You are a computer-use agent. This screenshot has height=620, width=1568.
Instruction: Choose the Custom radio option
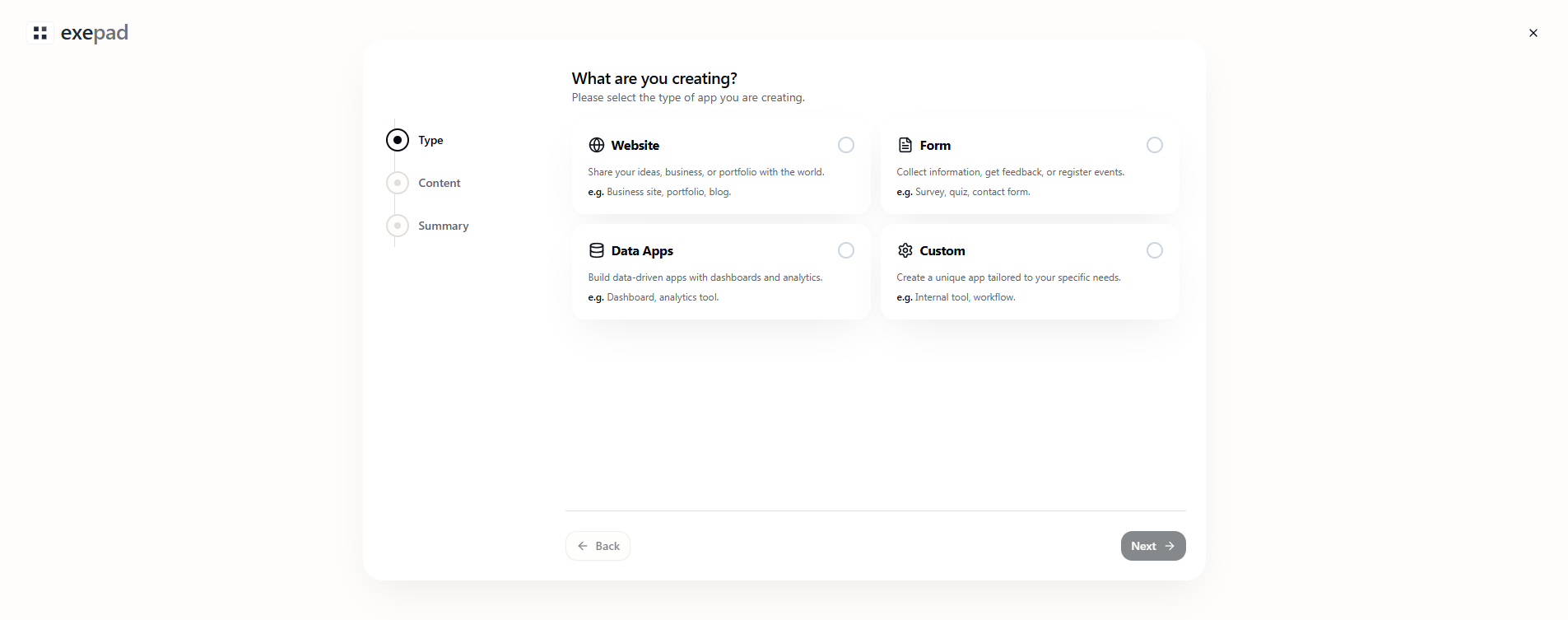[x=1155, y=250]
